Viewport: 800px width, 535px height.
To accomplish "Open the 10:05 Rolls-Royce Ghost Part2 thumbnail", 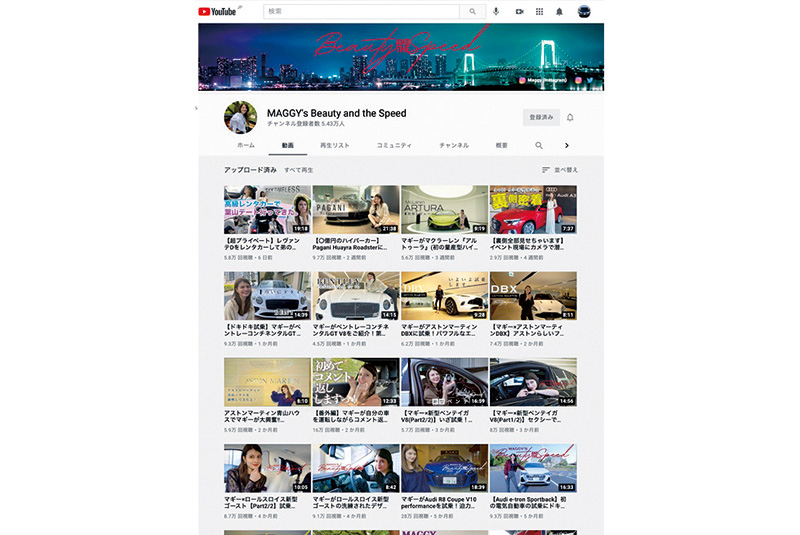I will [x=267, y=468].
